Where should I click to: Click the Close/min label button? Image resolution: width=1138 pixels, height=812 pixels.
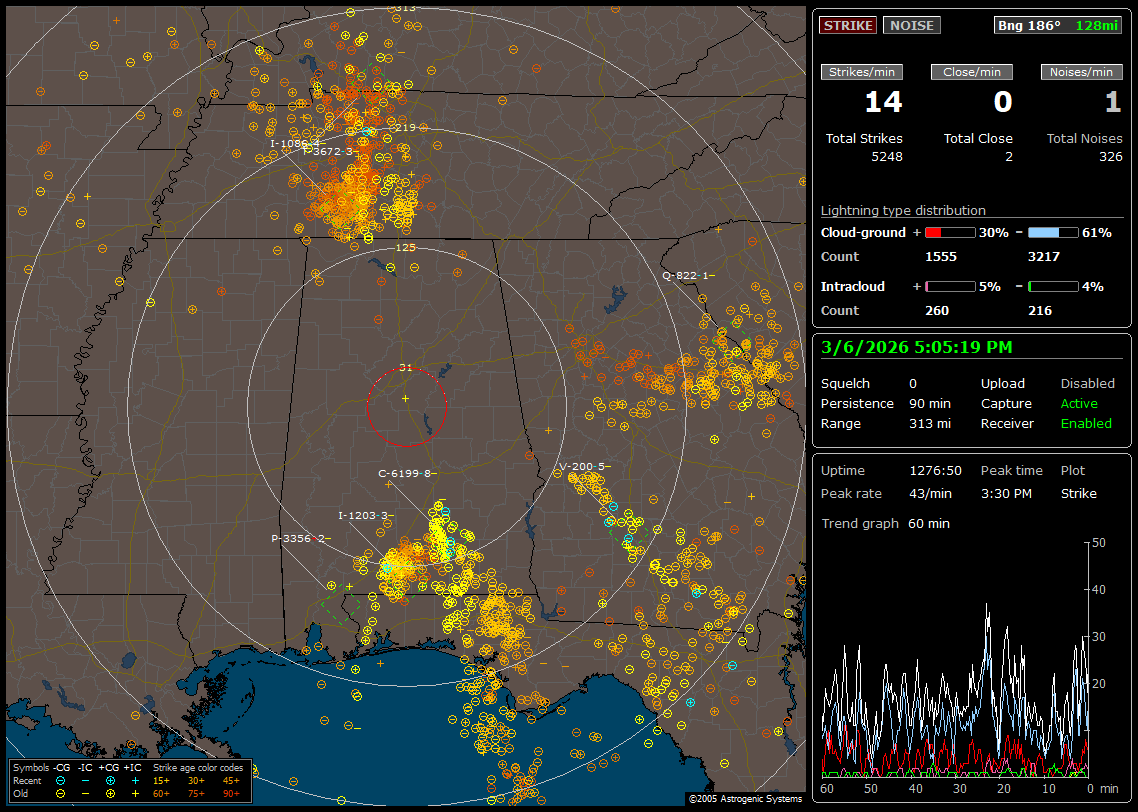coord(972,72)
